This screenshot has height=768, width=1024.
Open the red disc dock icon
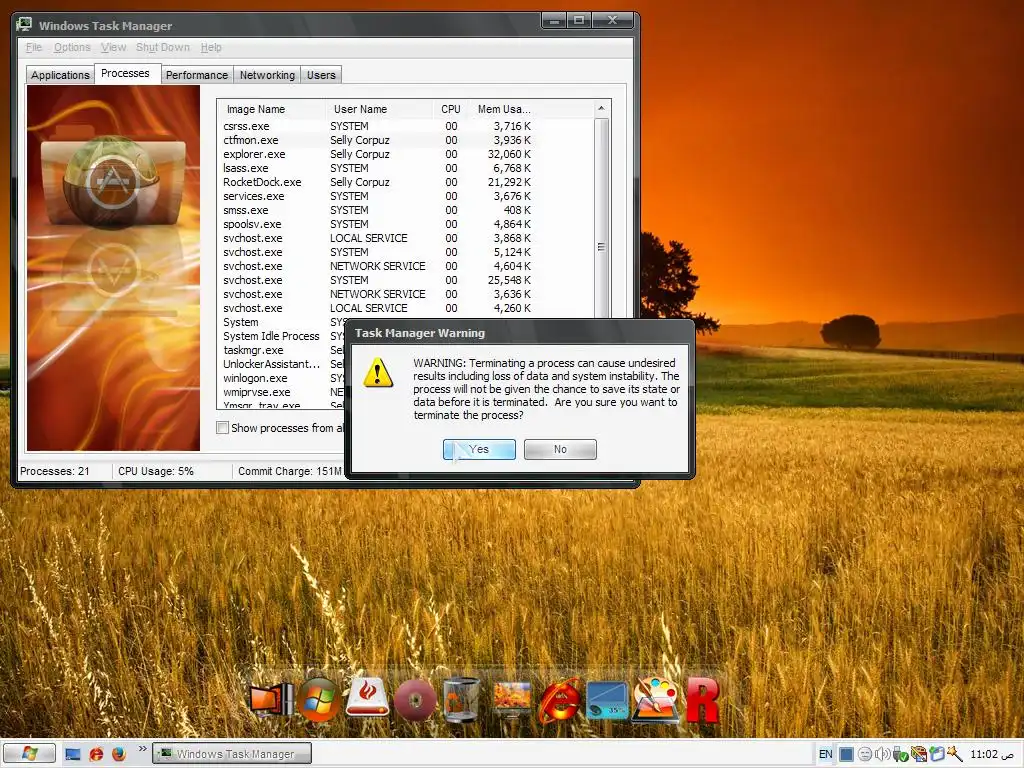[x=415, y=700]
